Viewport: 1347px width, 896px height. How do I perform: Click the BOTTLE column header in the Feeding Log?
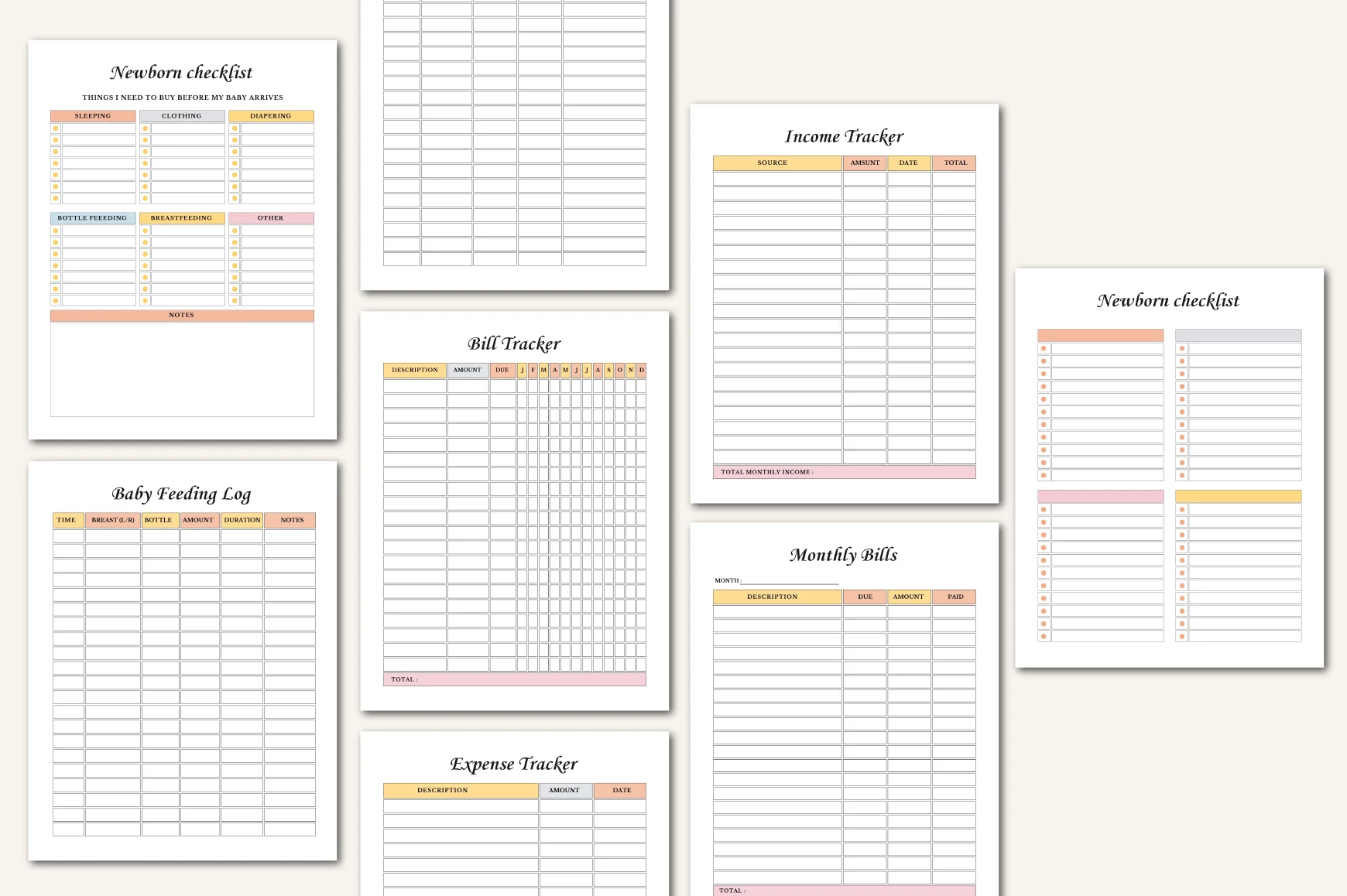point(160,520)
